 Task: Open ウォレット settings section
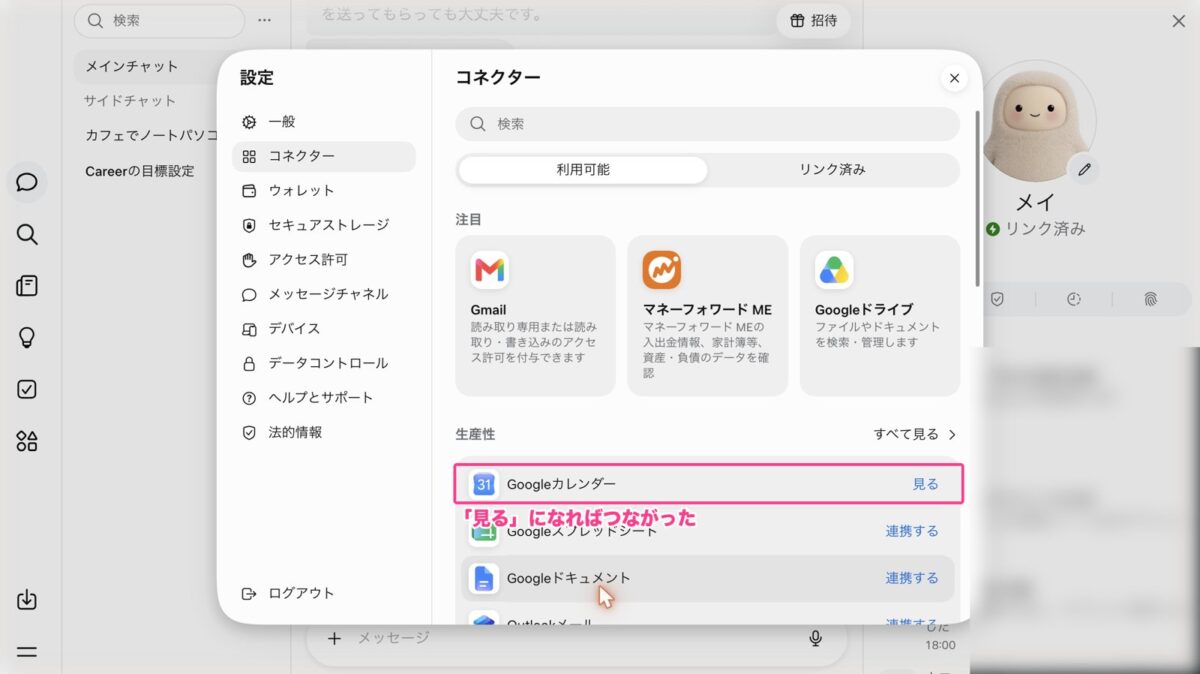[324, 190]
